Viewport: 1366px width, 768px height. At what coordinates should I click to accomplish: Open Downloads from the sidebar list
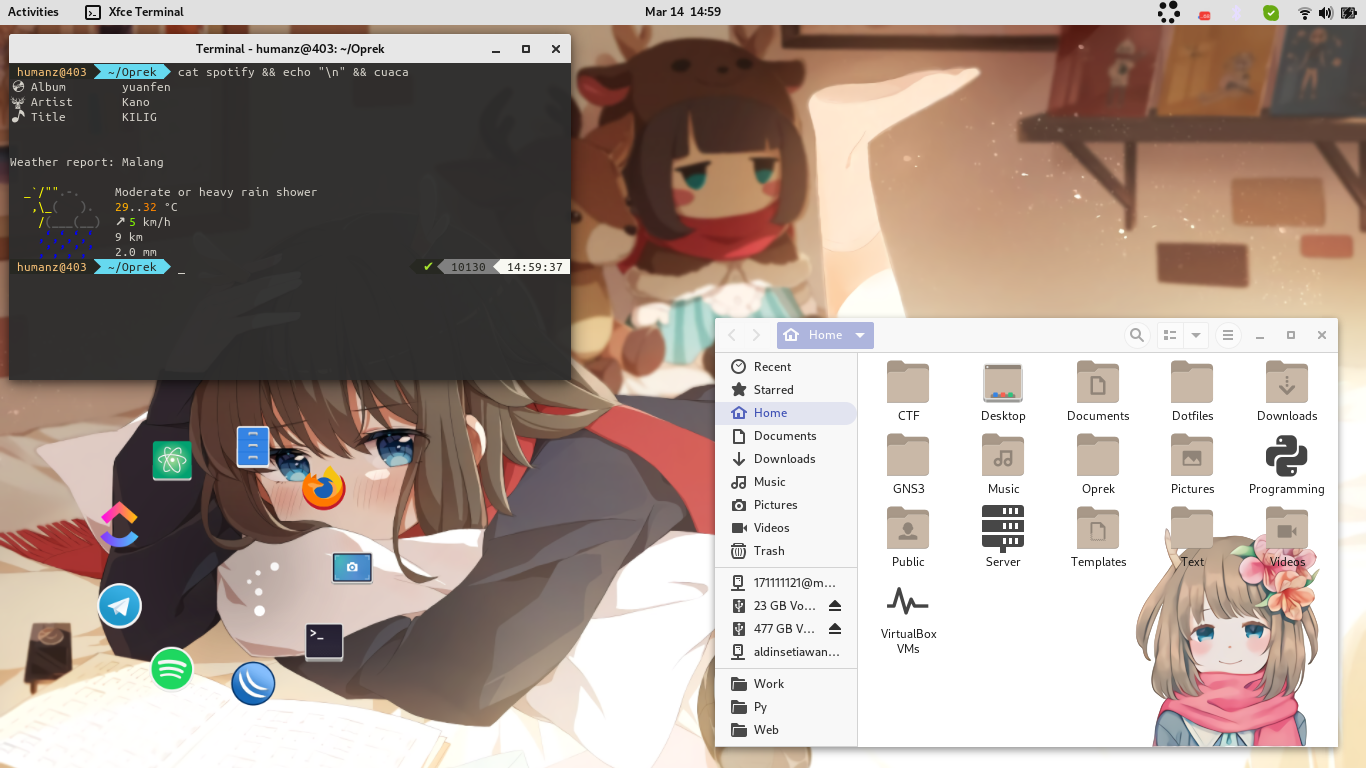pos(786,459)
